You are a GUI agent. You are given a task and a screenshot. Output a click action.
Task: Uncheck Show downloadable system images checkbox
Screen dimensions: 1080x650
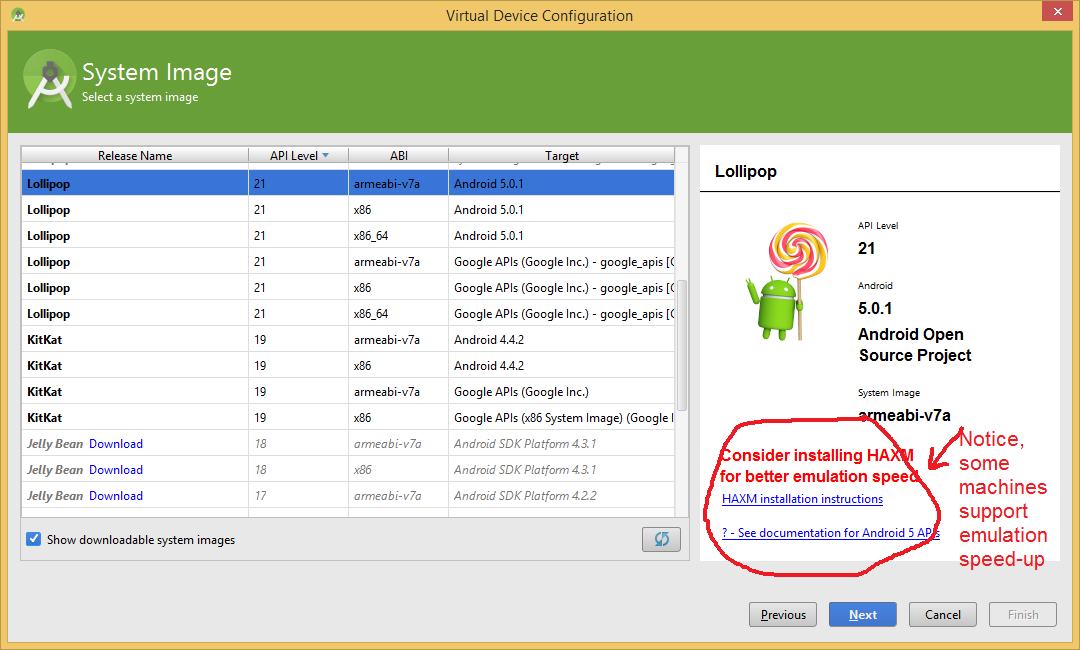[34, 539]
